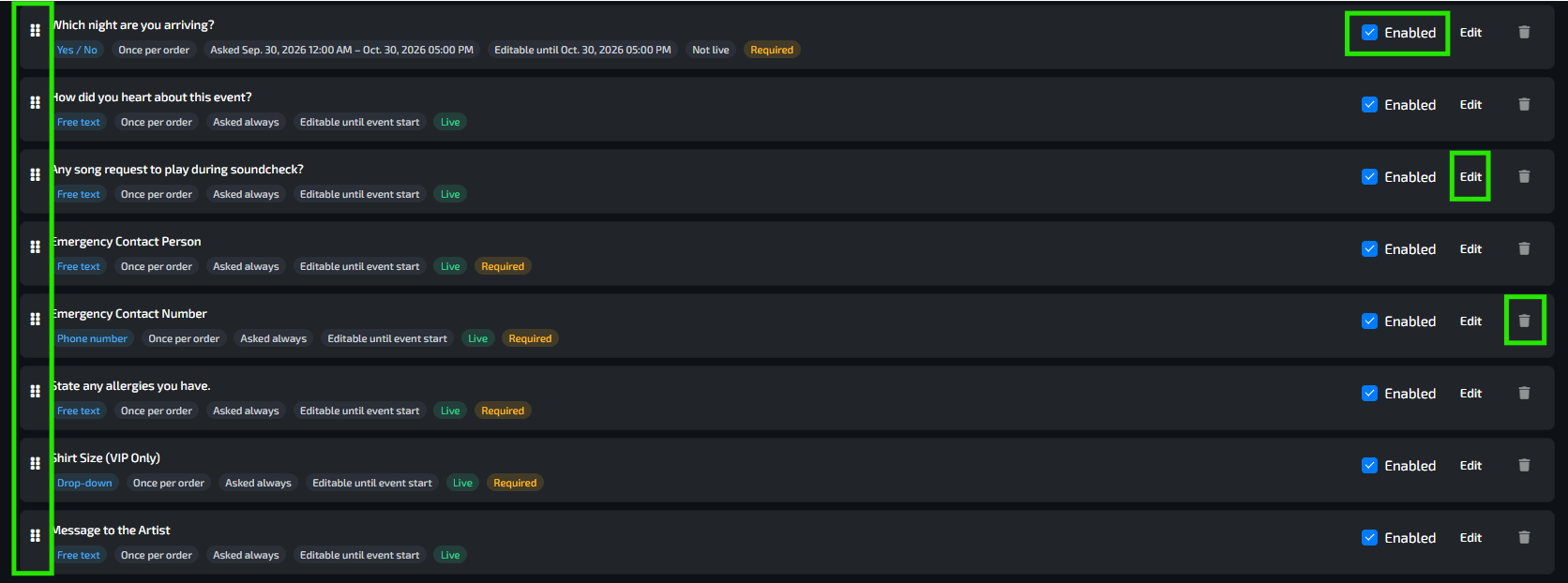Select the 'Phone number' type tag
The width and height of the screenshot is (1568, 583).
[x=92, y=338]
